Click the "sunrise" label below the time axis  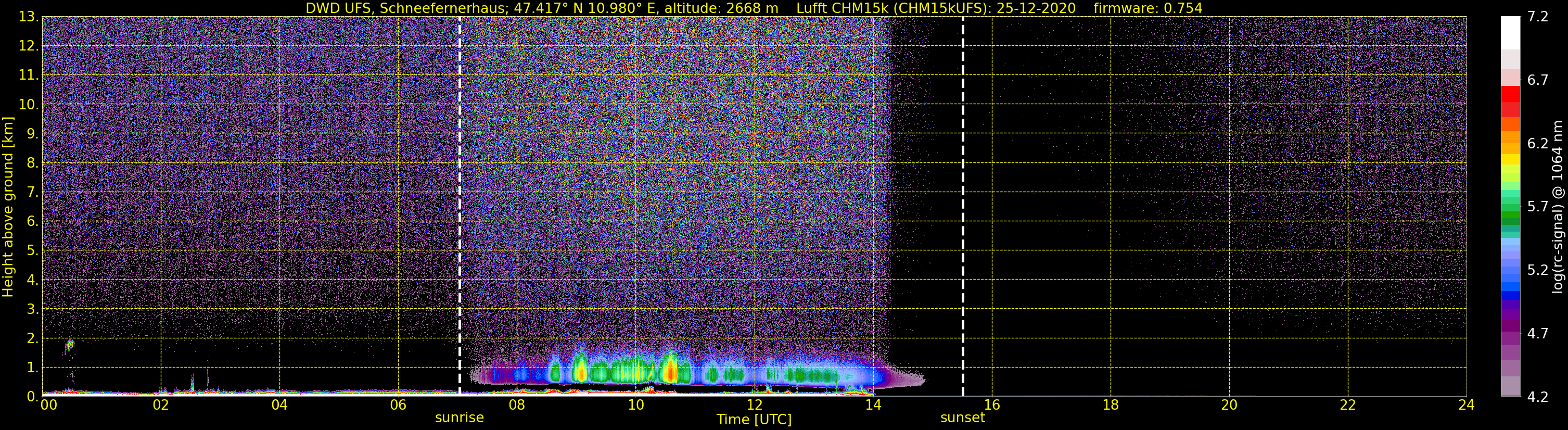(x=460, y=418)
